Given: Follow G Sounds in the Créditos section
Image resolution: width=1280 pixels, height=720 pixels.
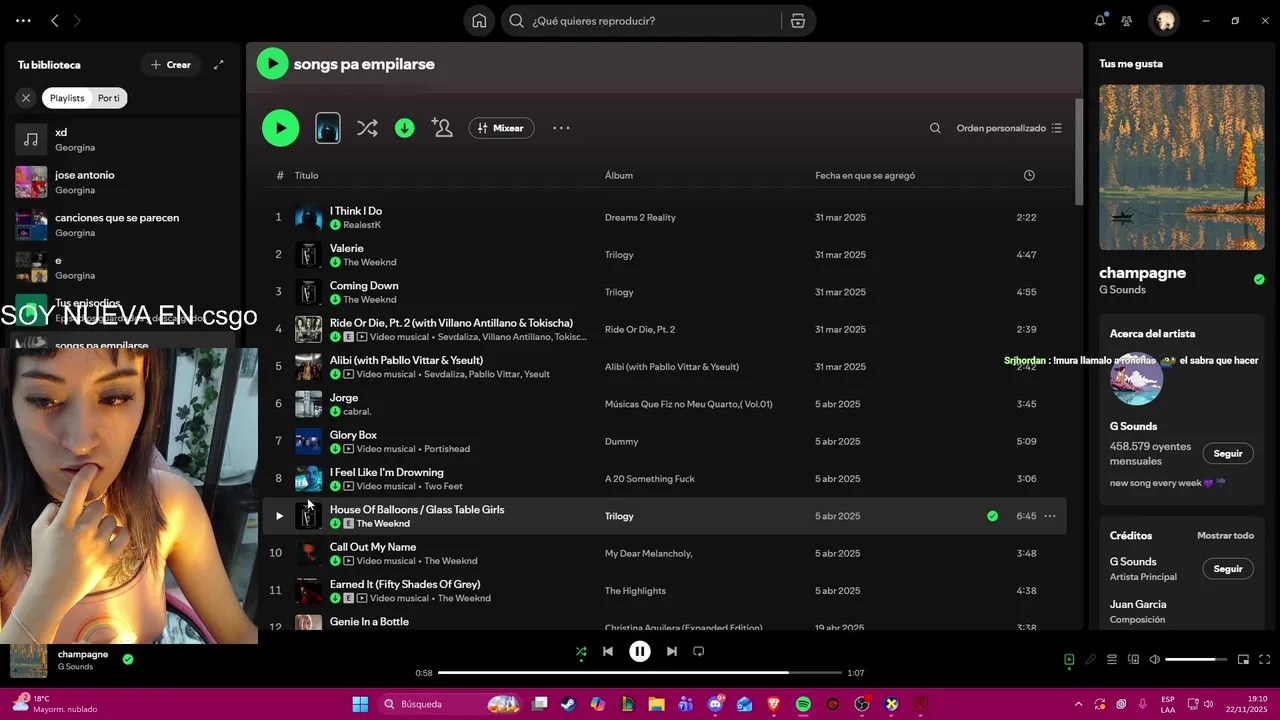Looking at the screenshot, I should tap(1228, 569).
